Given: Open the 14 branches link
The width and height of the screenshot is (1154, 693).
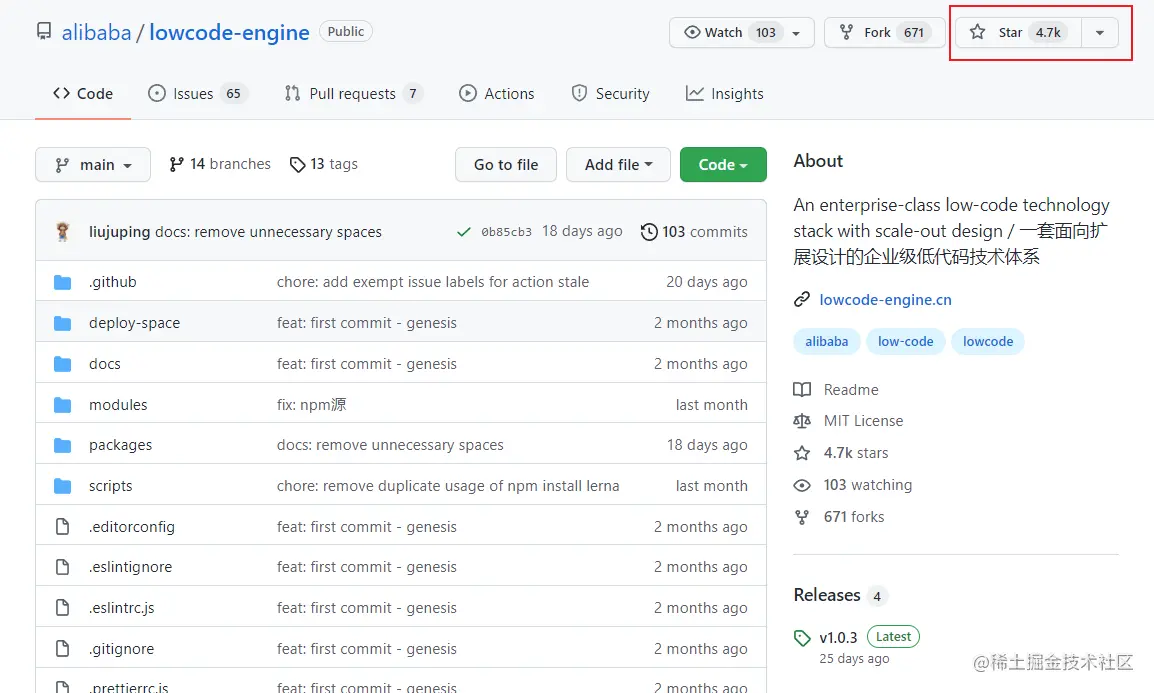Looking at the screenshot, I should [220, 164].
